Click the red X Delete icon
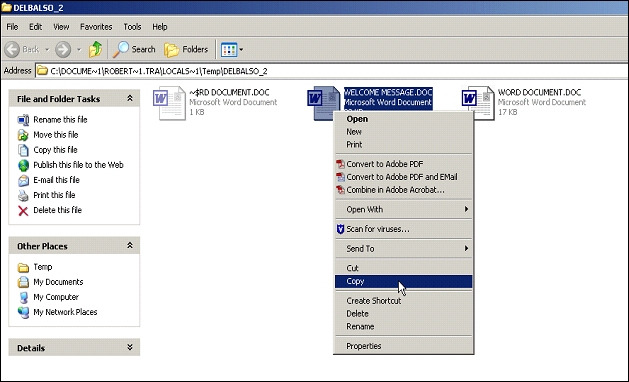The height and width of the screenshot is (382, 629). point(23,210)
